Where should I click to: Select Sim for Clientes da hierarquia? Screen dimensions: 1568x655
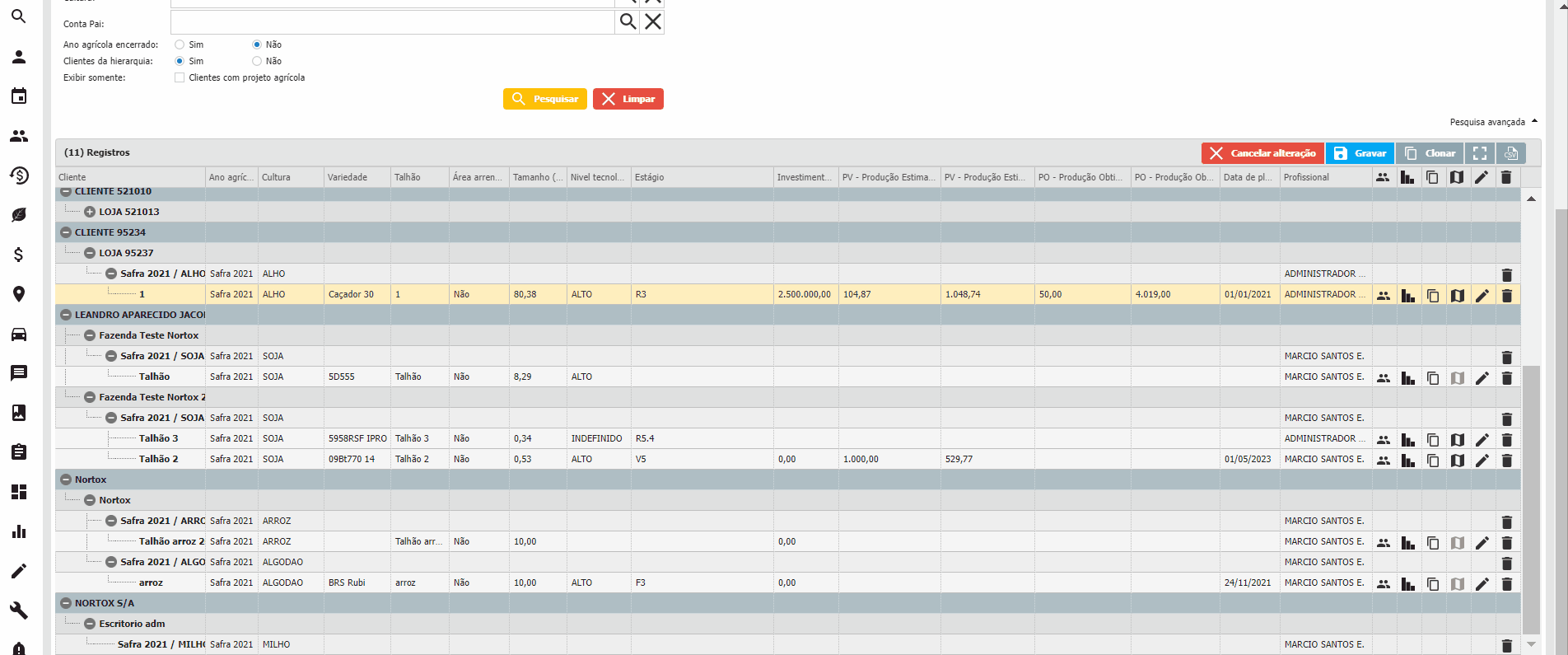(x=180, y=61)
